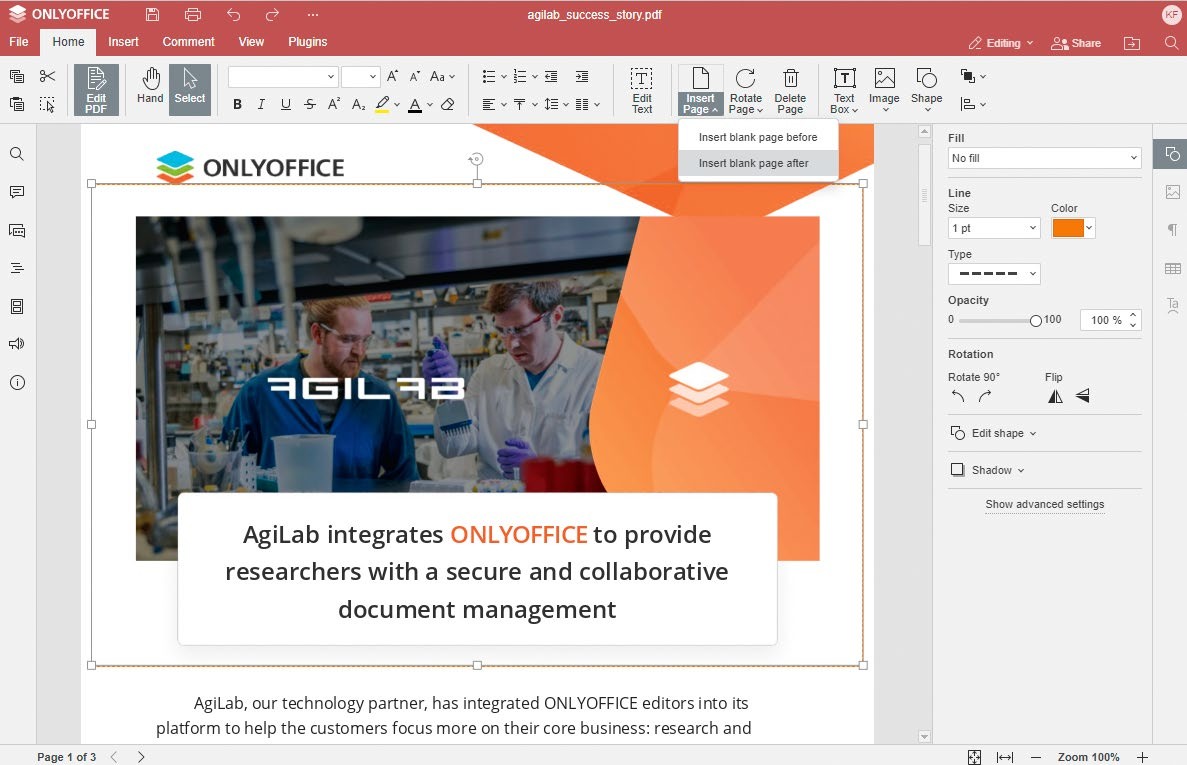The image size is (1187, 765).
Task: Click the Increase indent icon
Action: tap(581, 76)
